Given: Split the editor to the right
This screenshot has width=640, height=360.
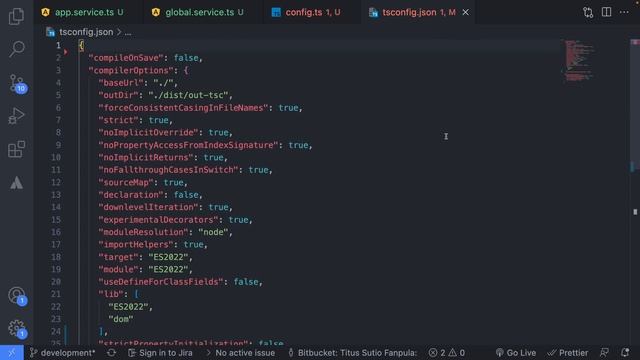Looking at the screenshot, I should [x=607, y=12].
